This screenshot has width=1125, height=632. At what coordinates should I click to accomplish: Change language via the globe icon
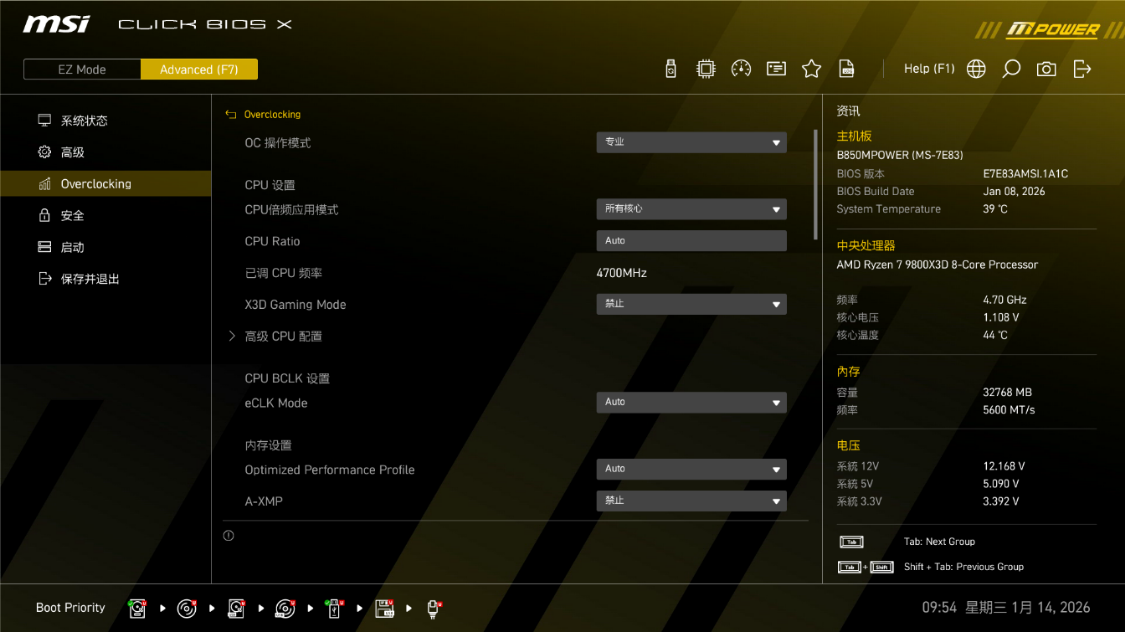976,69
